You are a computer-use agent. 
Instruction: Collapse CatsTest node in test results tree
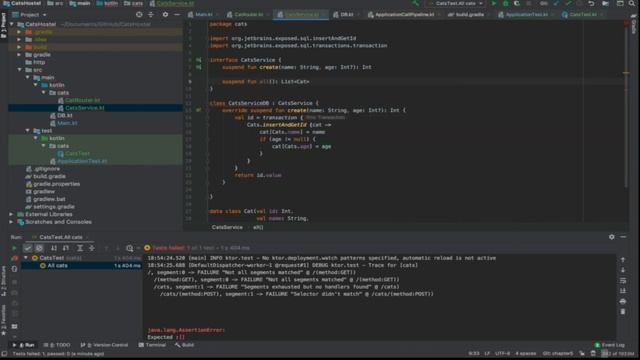click(x=26, y=258)
